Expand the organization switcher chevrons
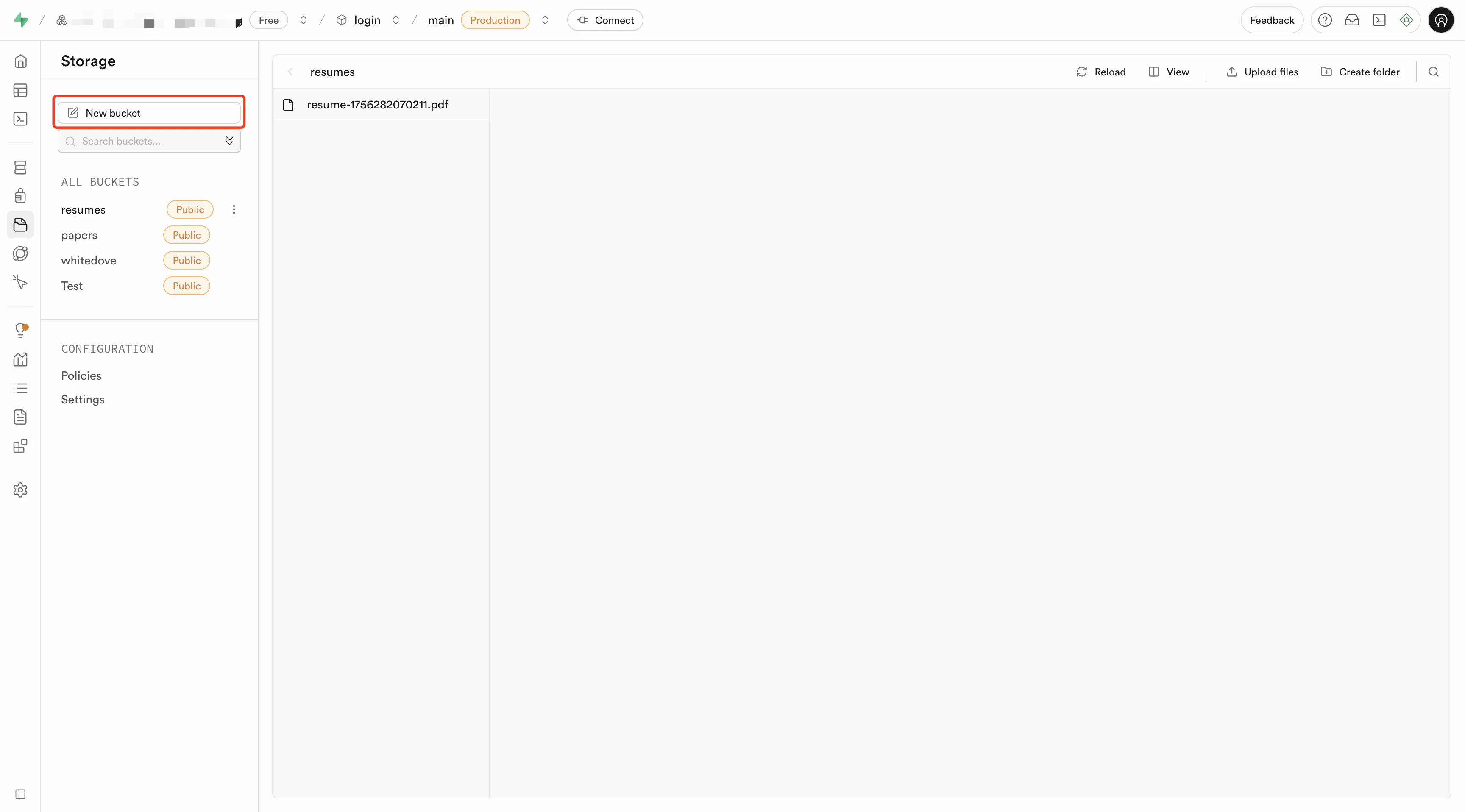Image resolution: width=1465 pixels, height=812 pixels. tap(304, 20)
